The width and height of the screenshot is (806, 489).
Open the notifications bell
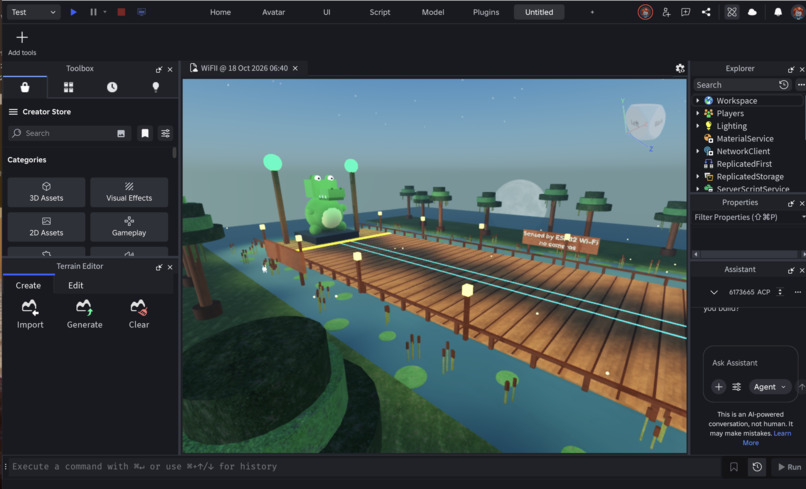coord(778,12)
